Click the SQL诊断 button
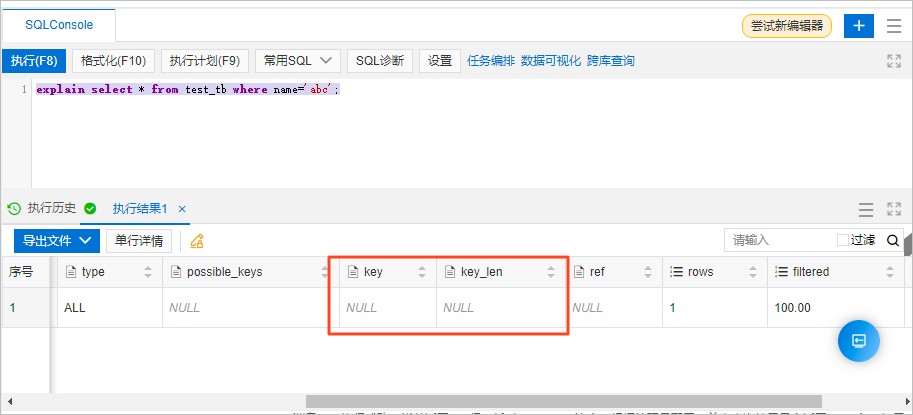The width and height of the screenshot is (913, 415). pos(380,61)
